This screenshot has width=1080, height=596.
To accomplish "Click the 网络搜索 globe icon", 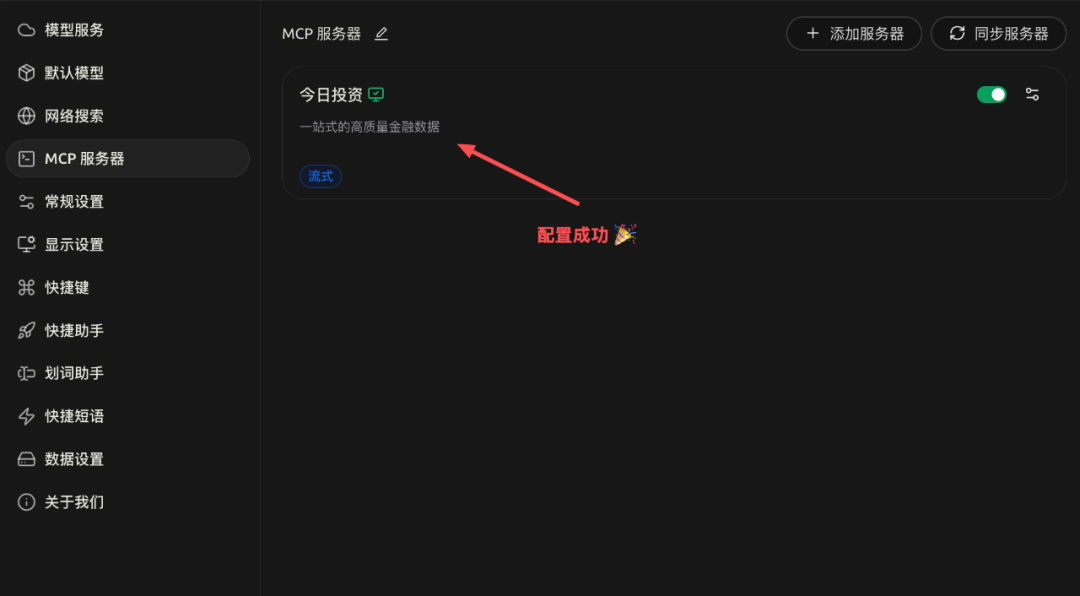I will point(26,116).
